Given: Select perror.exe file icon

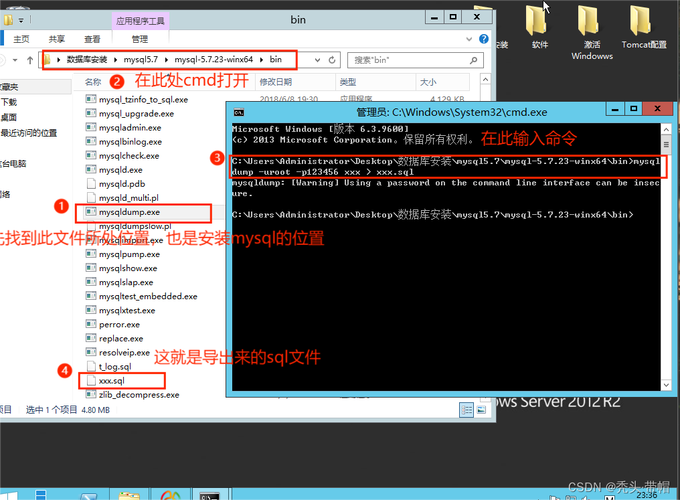Looking at the screenshot, I should pos(91,324).
